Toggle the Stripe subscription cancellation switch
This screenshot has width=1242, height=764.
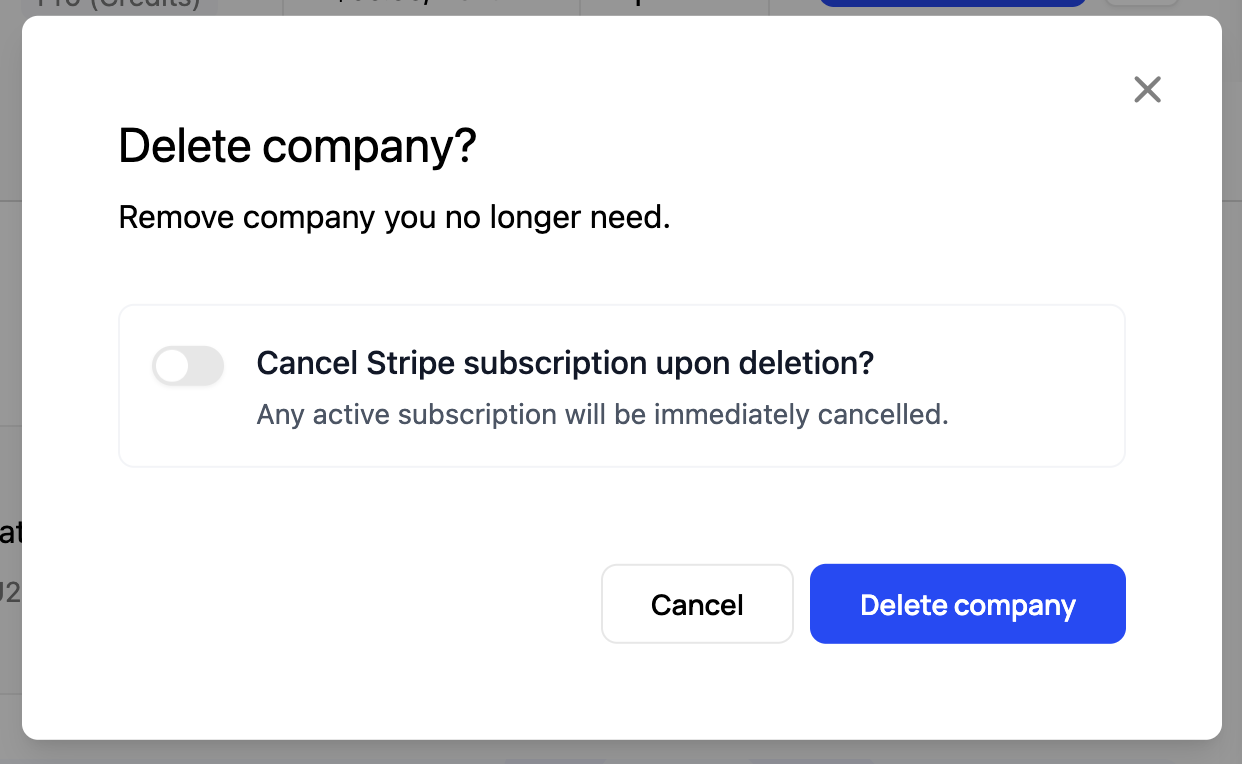point(188,366)
